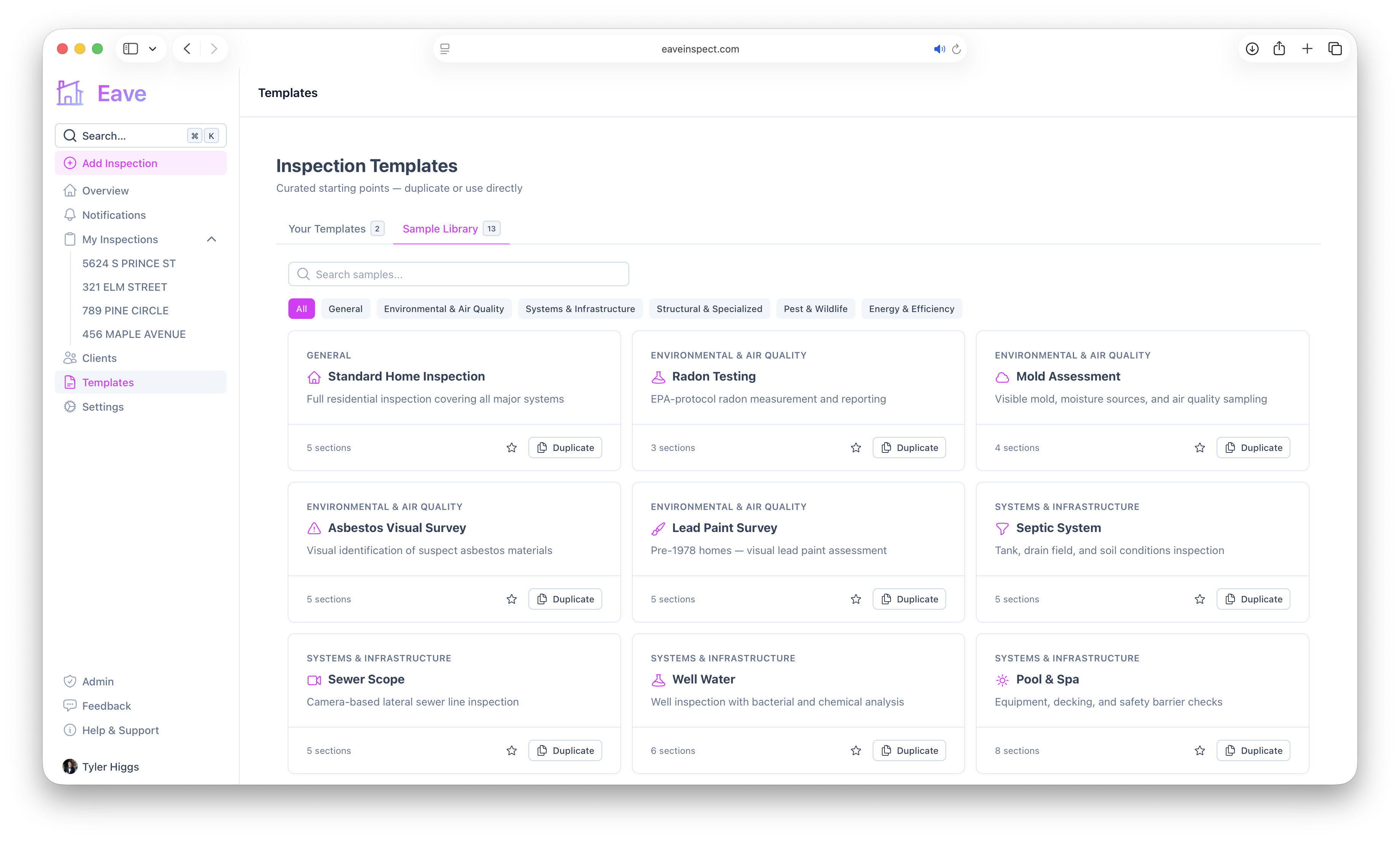Collapse the My Inspections list chevron
The image size is (1400, 841).
click(x=211, y=239)
